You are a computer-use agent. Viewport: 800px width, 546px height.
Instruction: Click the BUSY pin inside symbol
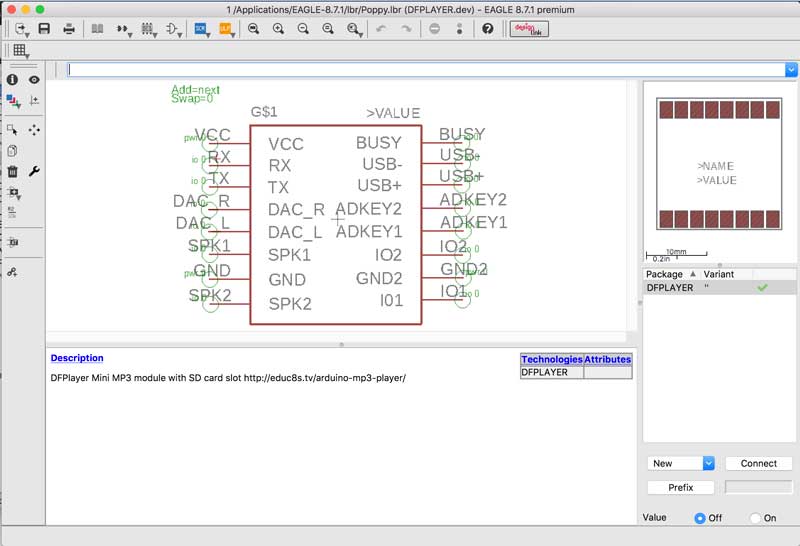(379, 142)
